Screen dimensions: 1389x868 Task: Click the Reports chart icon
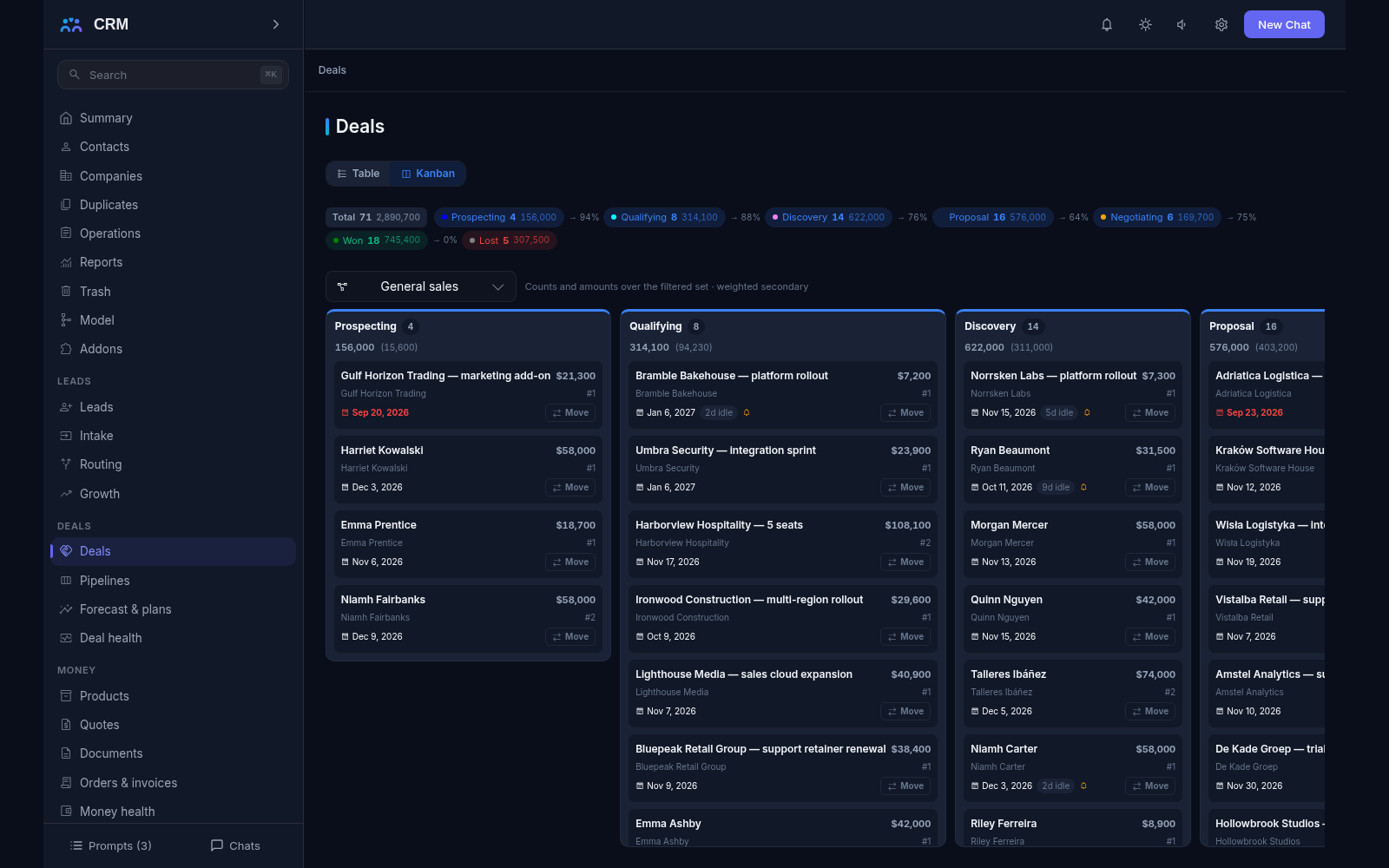[x=66, y=262]
